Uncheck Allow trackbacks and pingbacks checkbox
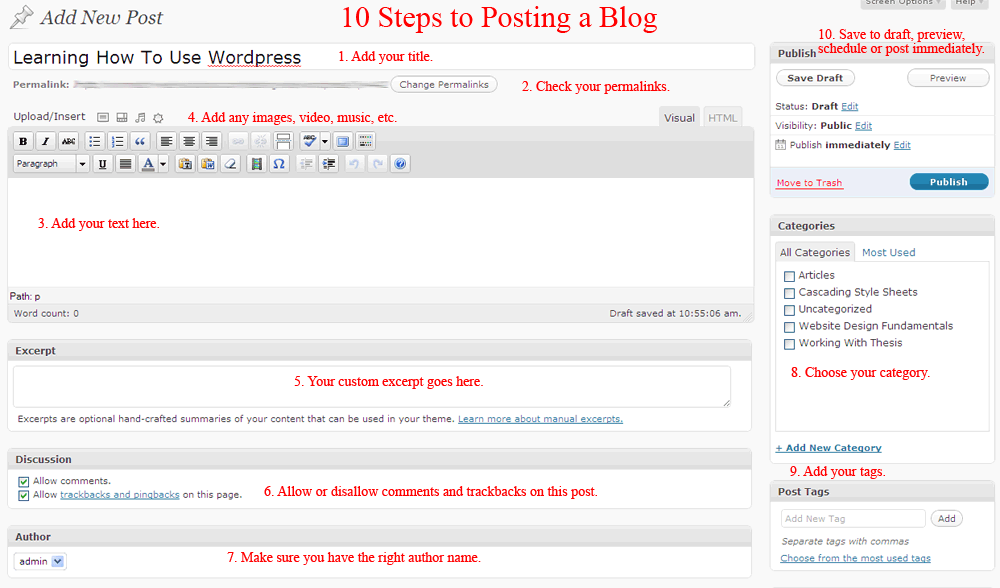 coord(24,495)
